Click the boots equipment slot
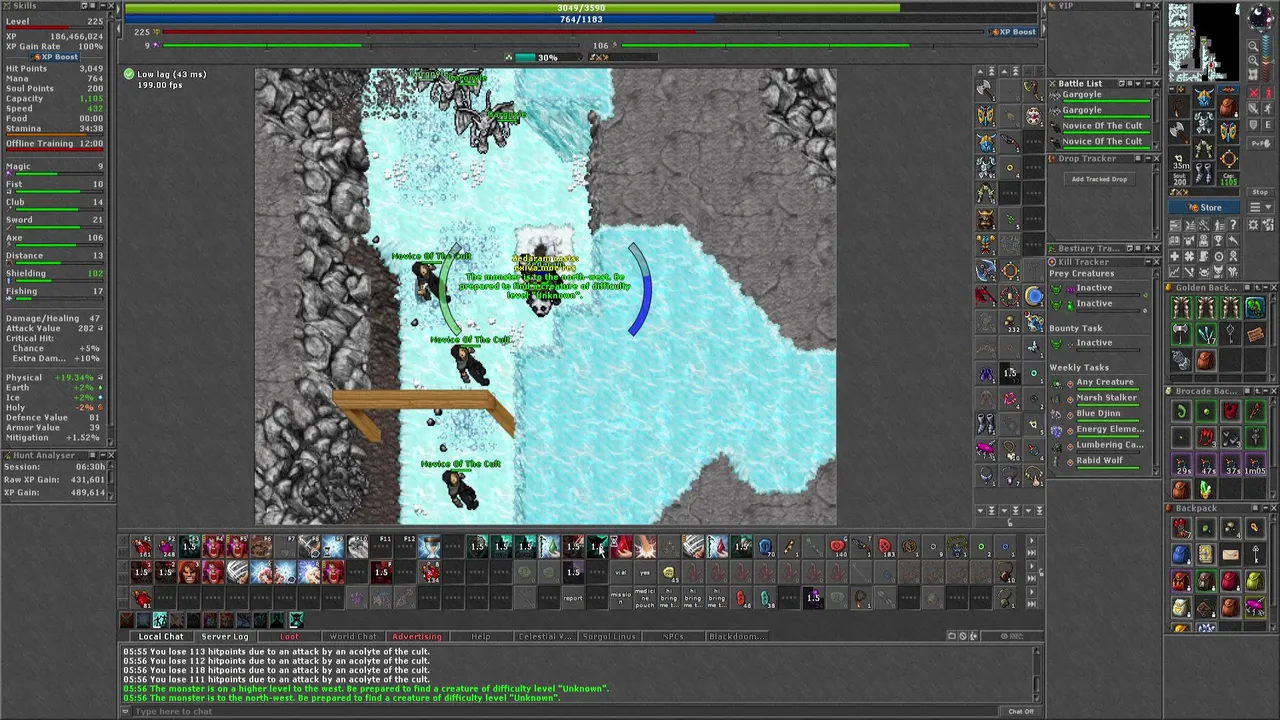This screenshot has height=720, width=1280. pyautogui.click(x=1202, y=174)
